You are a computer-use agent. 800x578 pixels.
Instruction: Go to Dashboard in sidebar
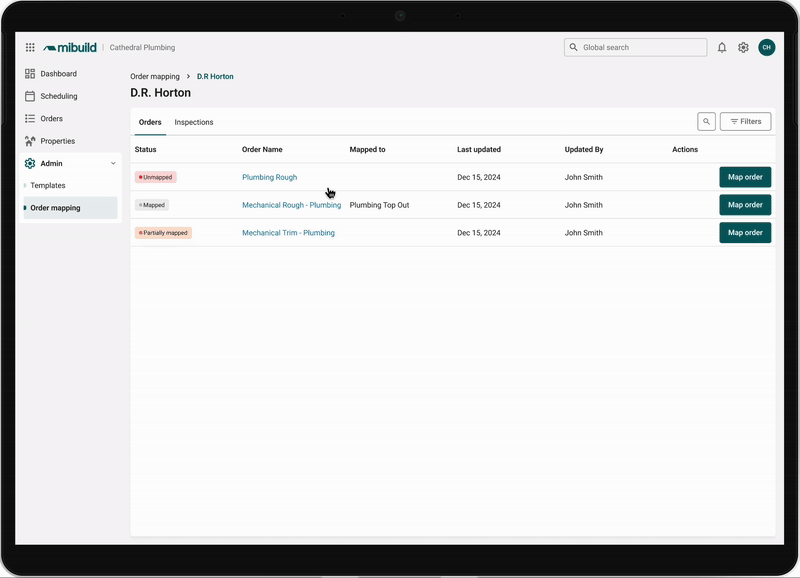(x=59, y=73)
